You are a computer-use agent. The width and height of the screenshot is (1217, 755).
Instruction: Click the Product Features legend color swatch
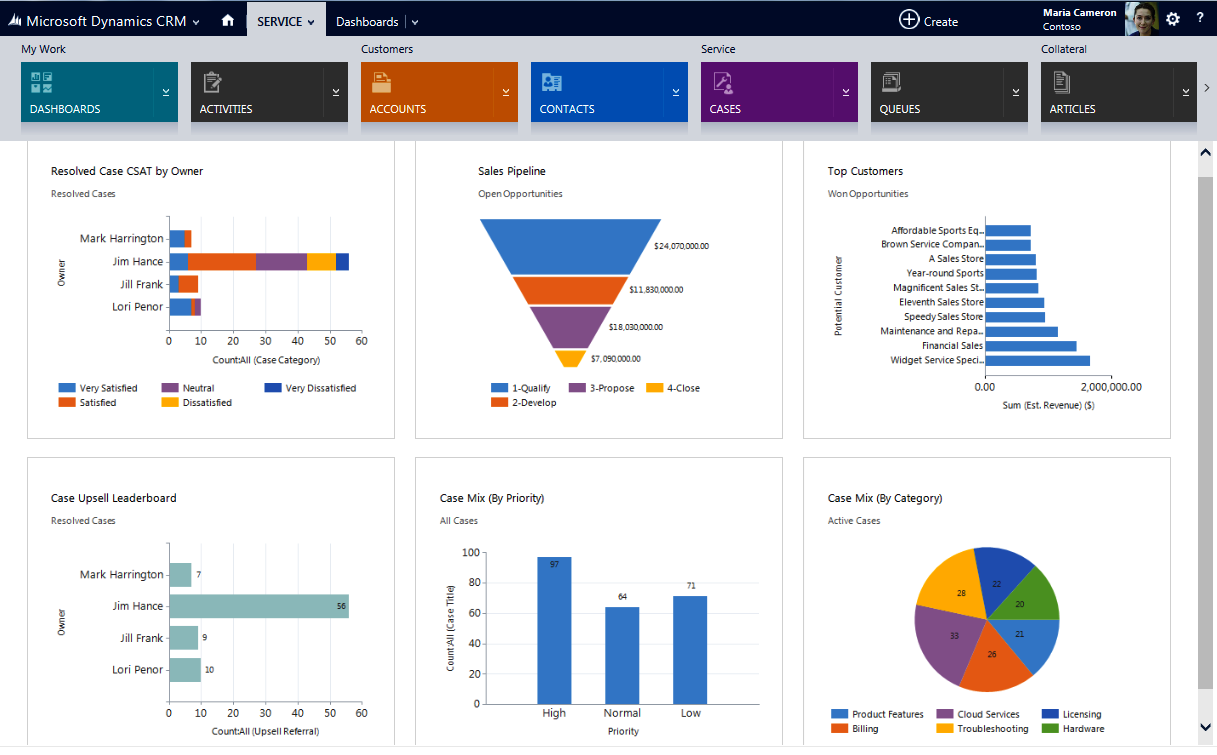(841, 713)
